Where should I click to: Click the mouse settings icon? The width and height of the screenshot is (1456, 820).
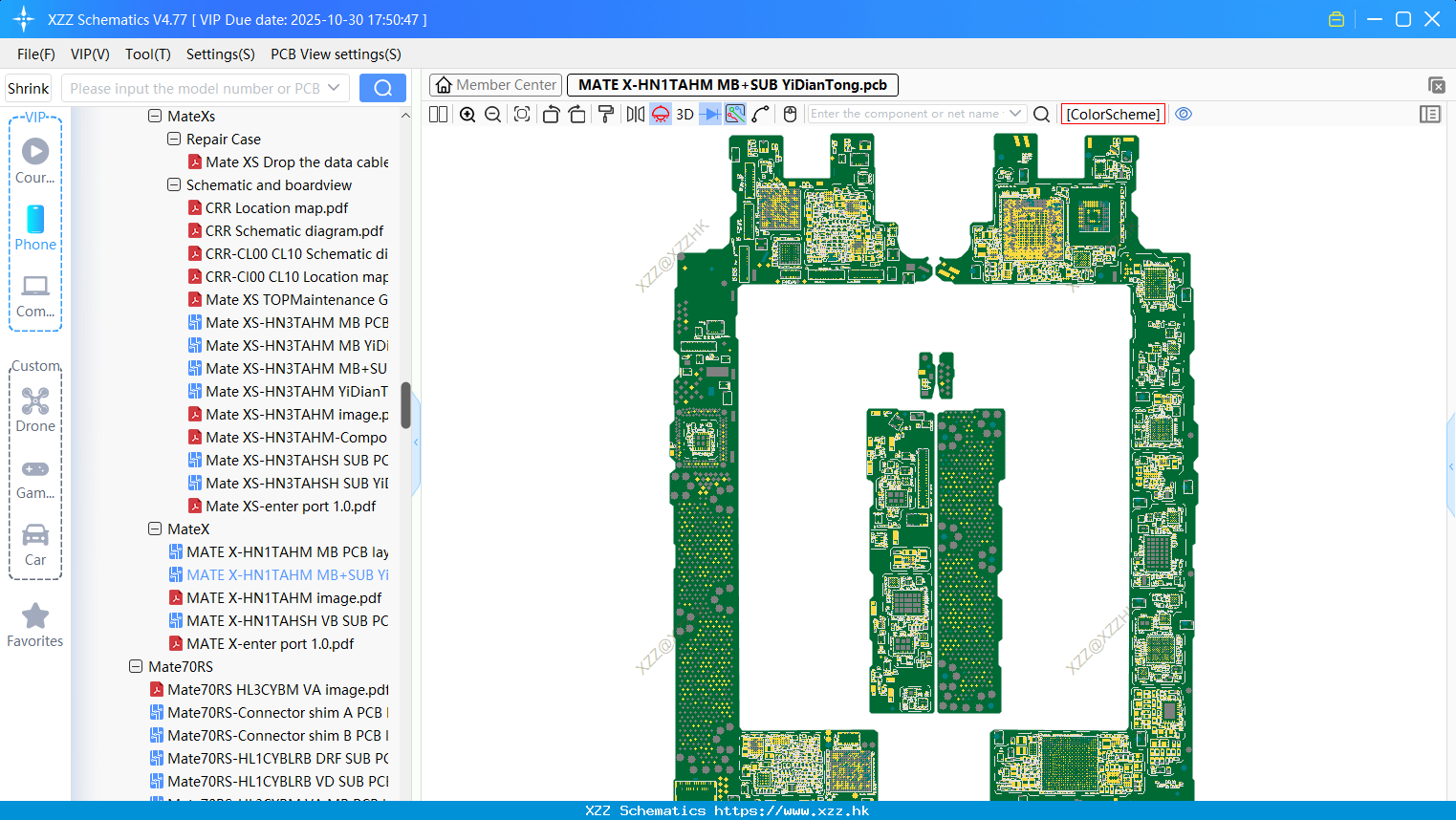pyautogui.click(x=790, y=115)
